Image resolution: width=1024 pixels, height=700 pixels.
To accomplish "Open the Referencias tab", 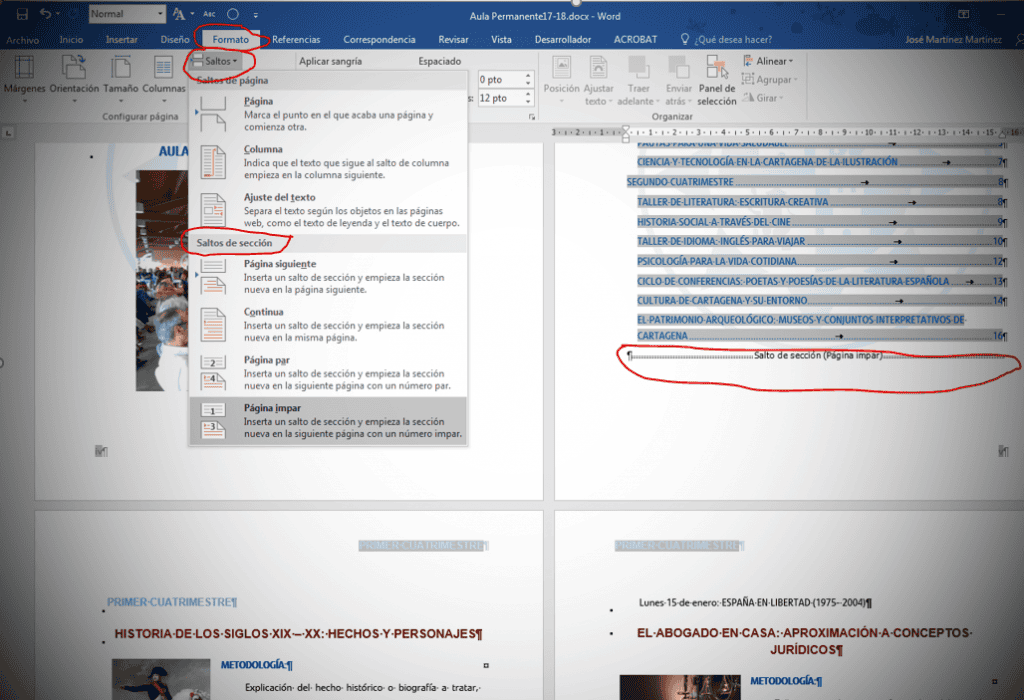I will point(296,40).
